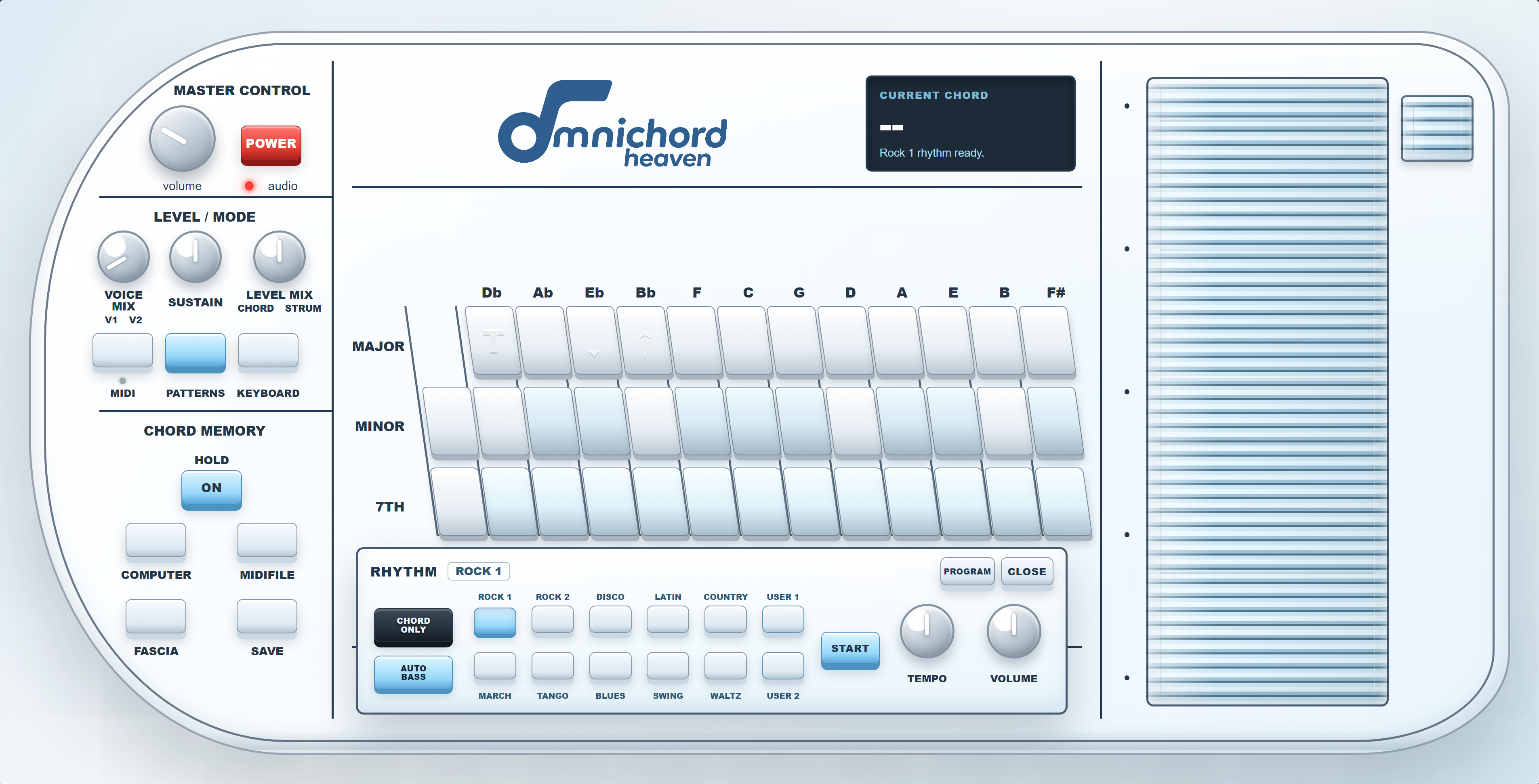1539x784 pixels.
Task: Click the MIDIFILE chord memory button
Action: (267, 542)
